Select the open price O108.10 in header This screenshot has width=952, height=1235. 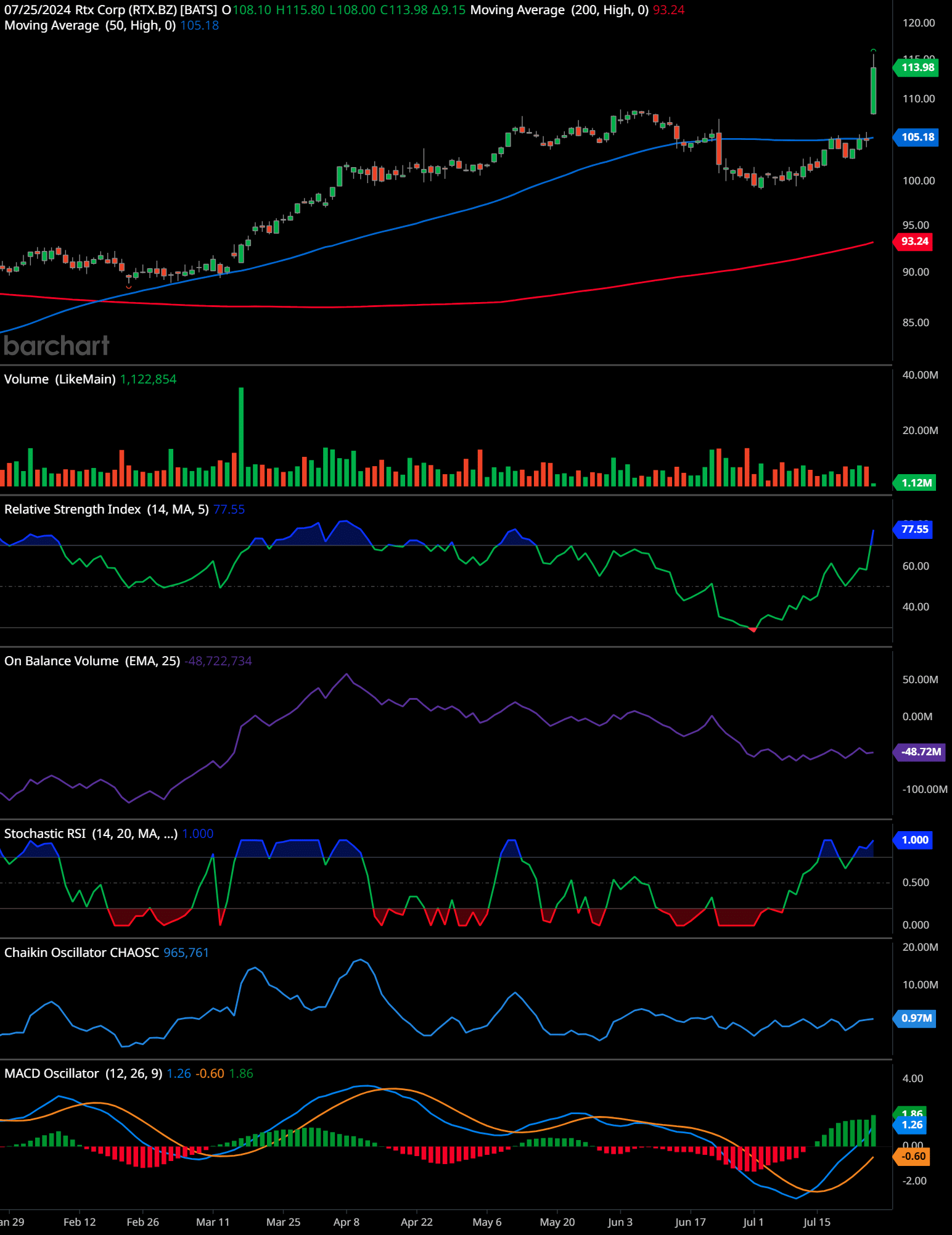[247, 10]
